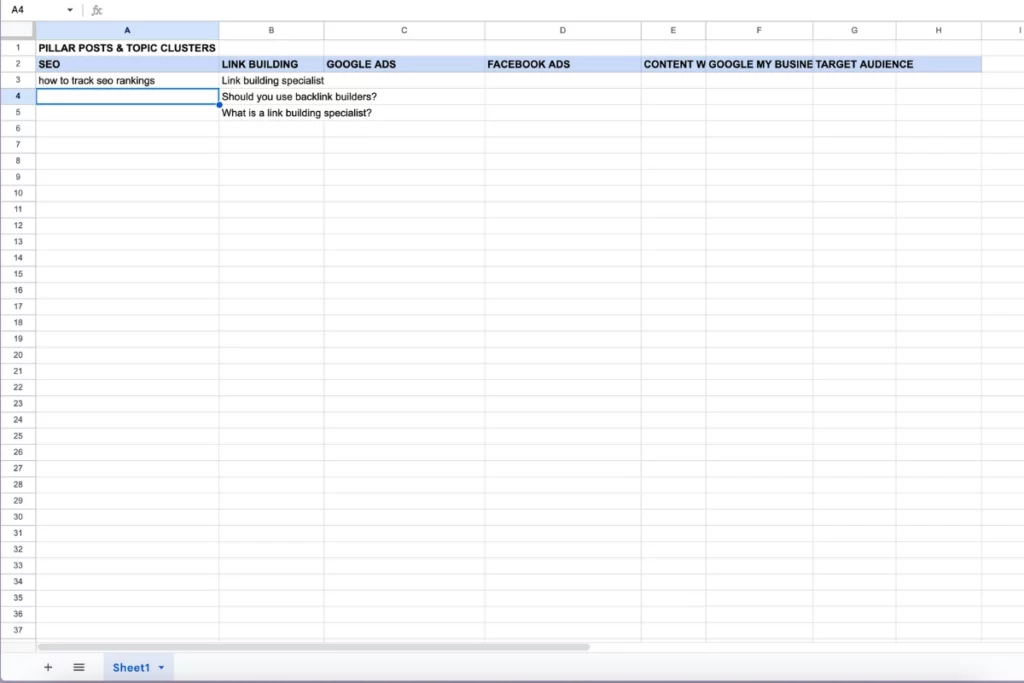1024x683 pixels.
Task: Select column E header
Action: point(673,30)
